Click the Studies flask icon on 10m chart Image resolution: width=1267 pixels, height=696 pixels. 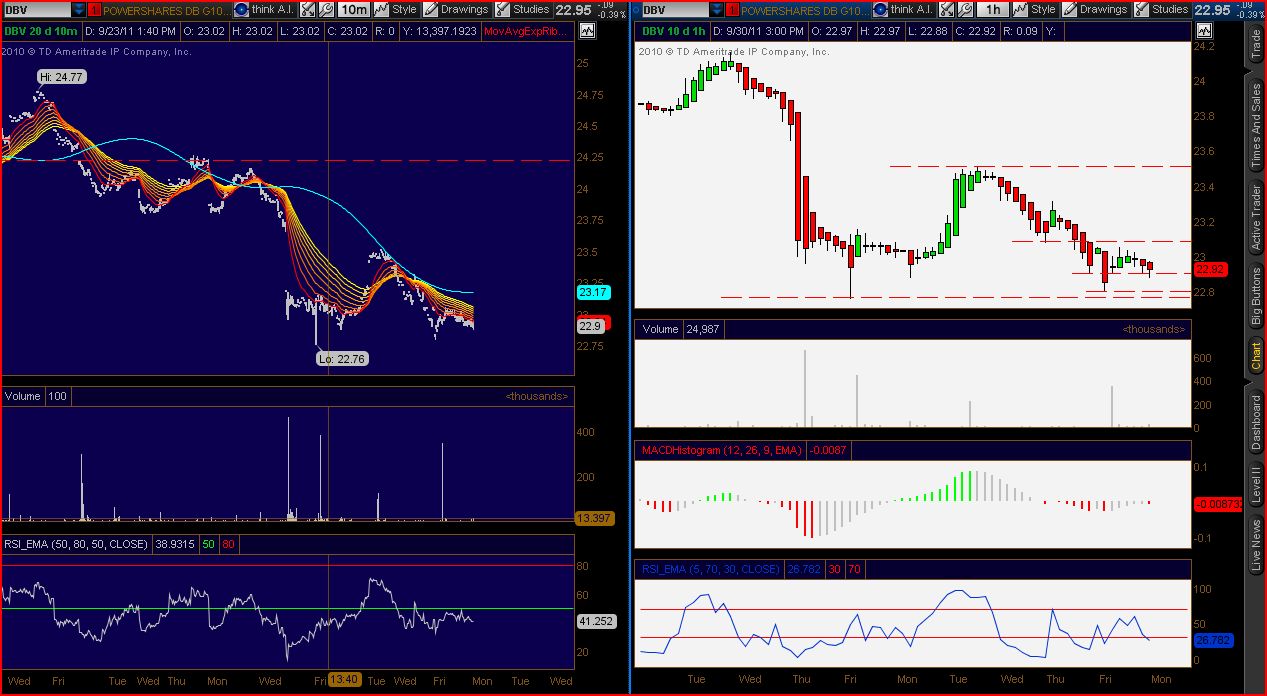tap(503, 9)
